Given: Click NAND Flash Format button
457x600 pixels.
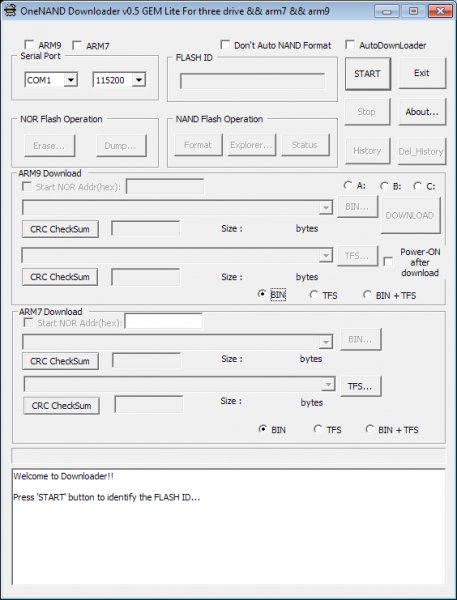Looking at the screenshot, I should point(198,145).
